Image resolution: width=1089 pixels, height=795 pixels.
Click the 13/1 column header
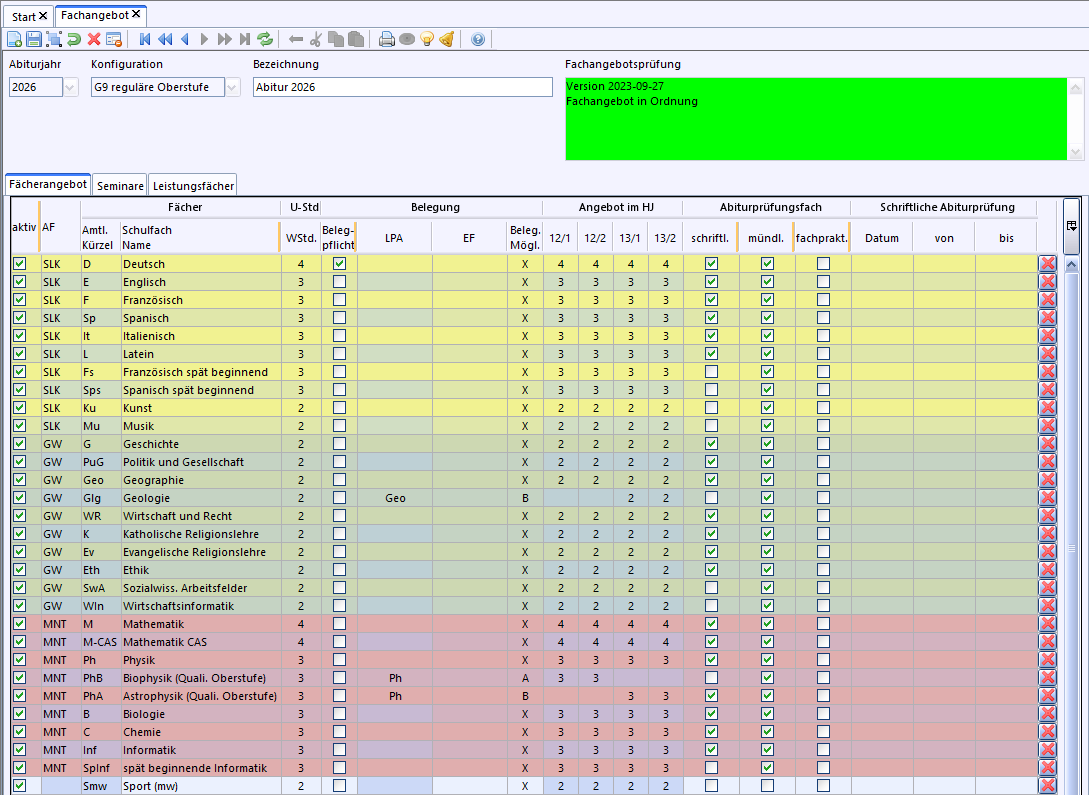[630, 238]
